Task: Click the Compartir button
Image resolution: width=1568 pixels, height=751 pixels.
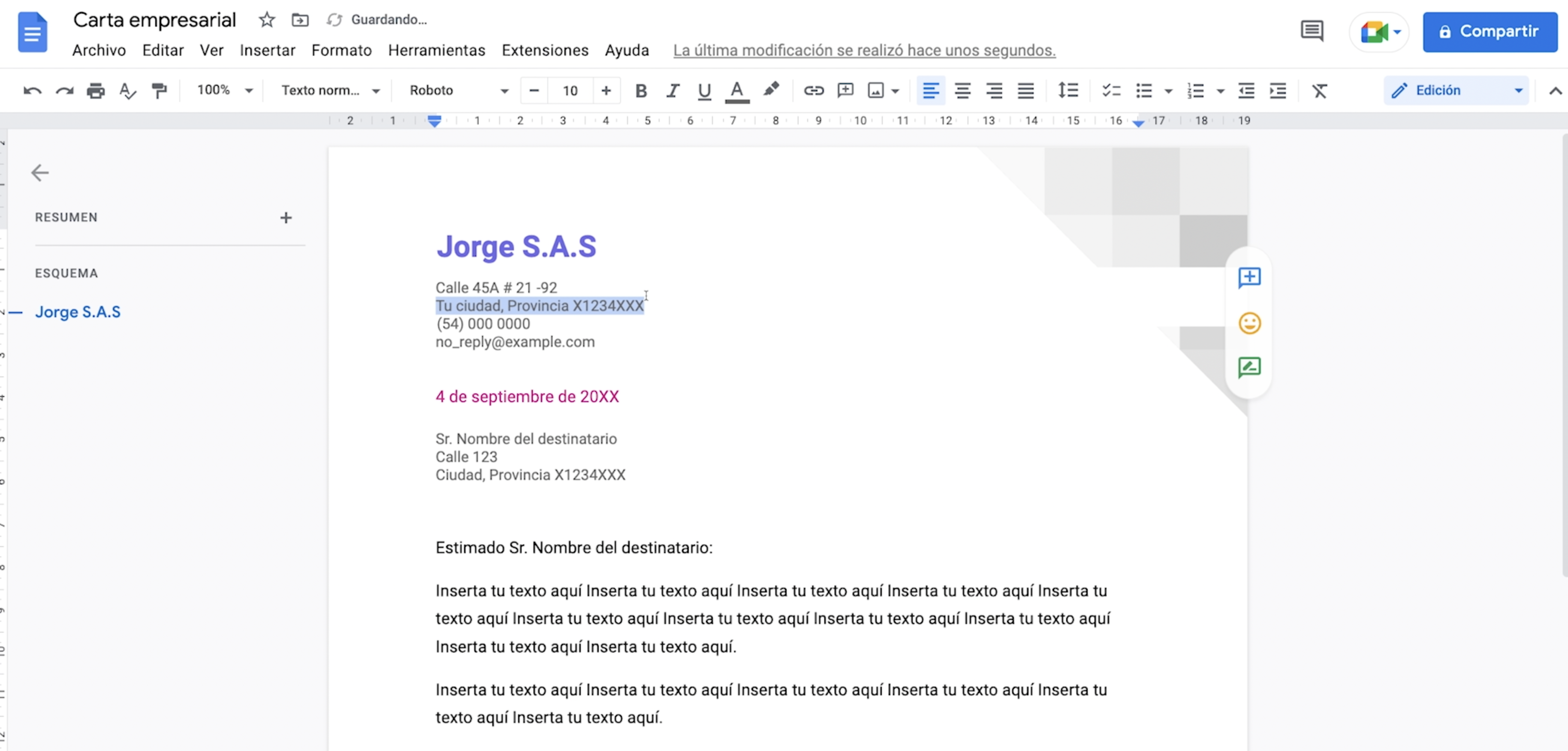Action: [1490, 32]
